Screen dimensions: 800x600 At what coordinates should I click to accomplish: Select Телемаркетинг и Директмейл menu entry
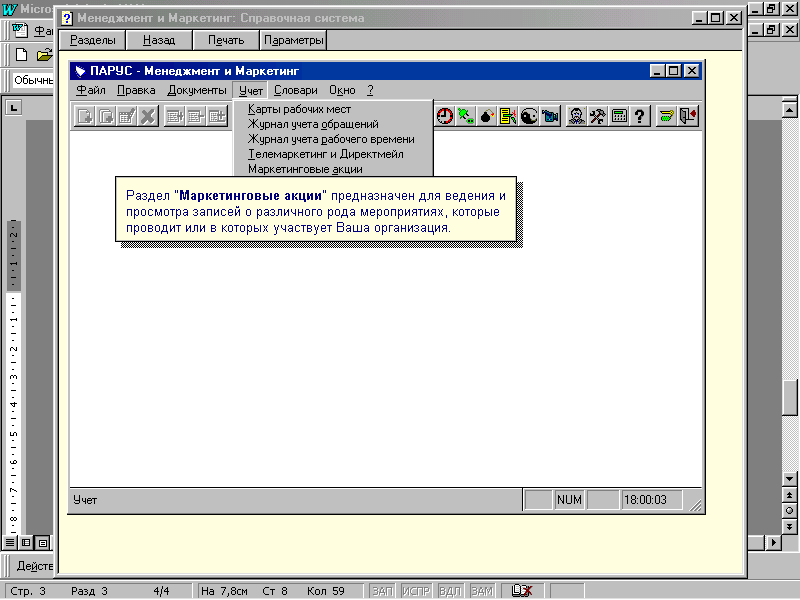click(x=333, y=154)
